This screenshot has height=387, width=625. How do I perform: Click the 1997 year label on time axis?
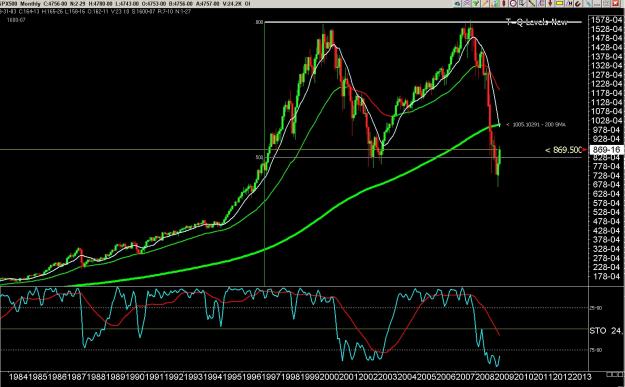tap(272, 377)
